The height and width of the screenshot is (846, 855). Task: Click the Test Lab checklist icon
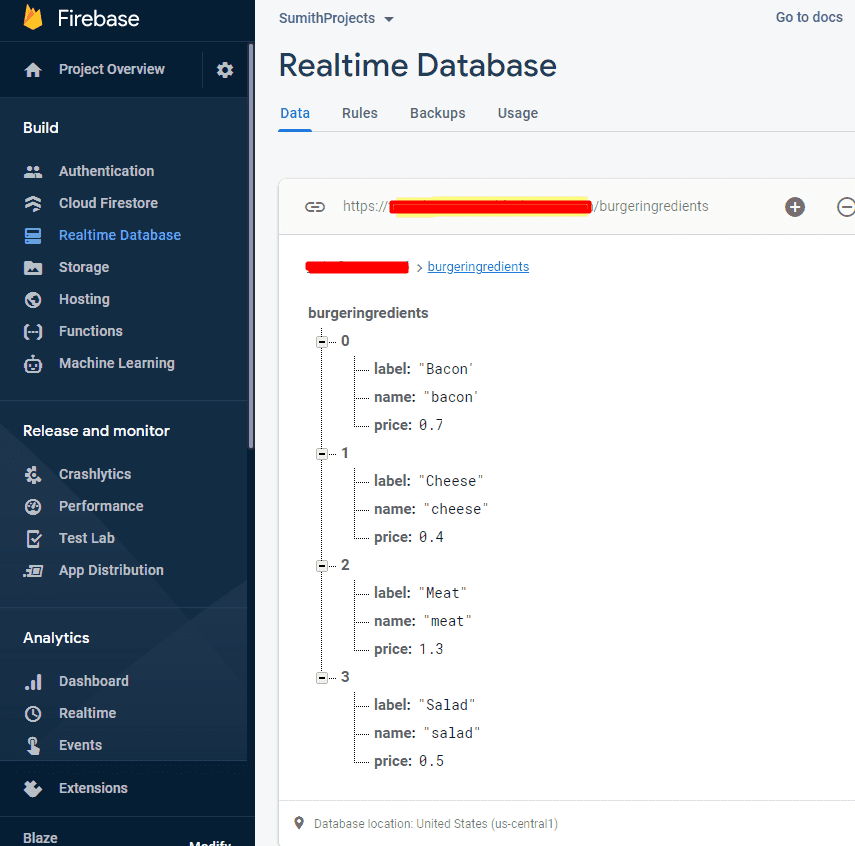point(34,539)
